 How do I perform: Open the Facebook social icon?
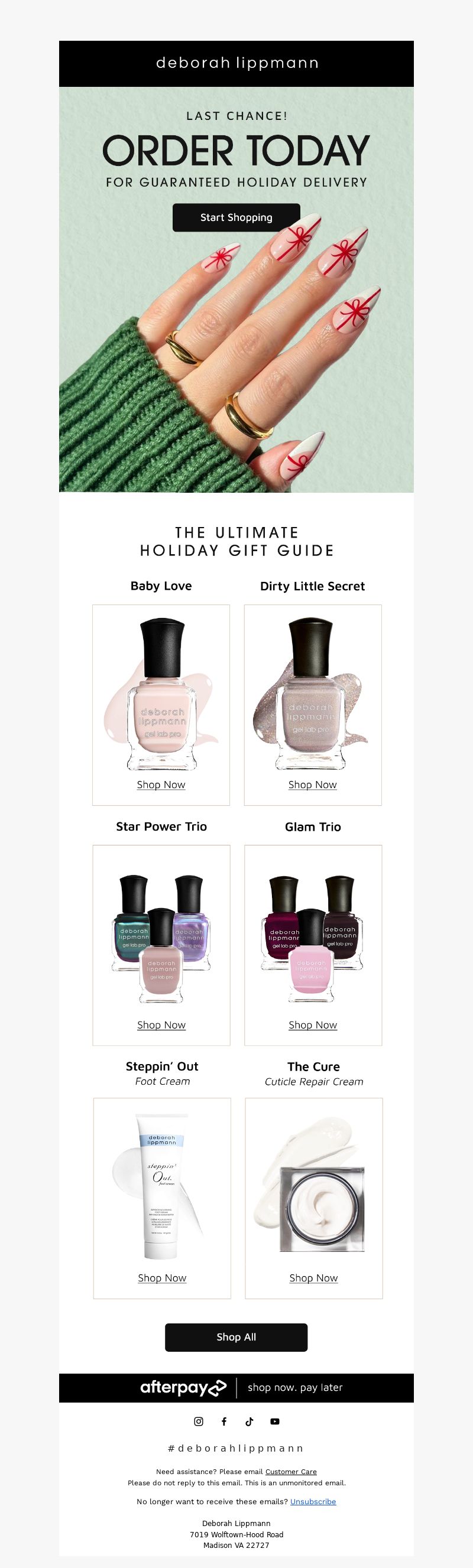(223, 1421)
